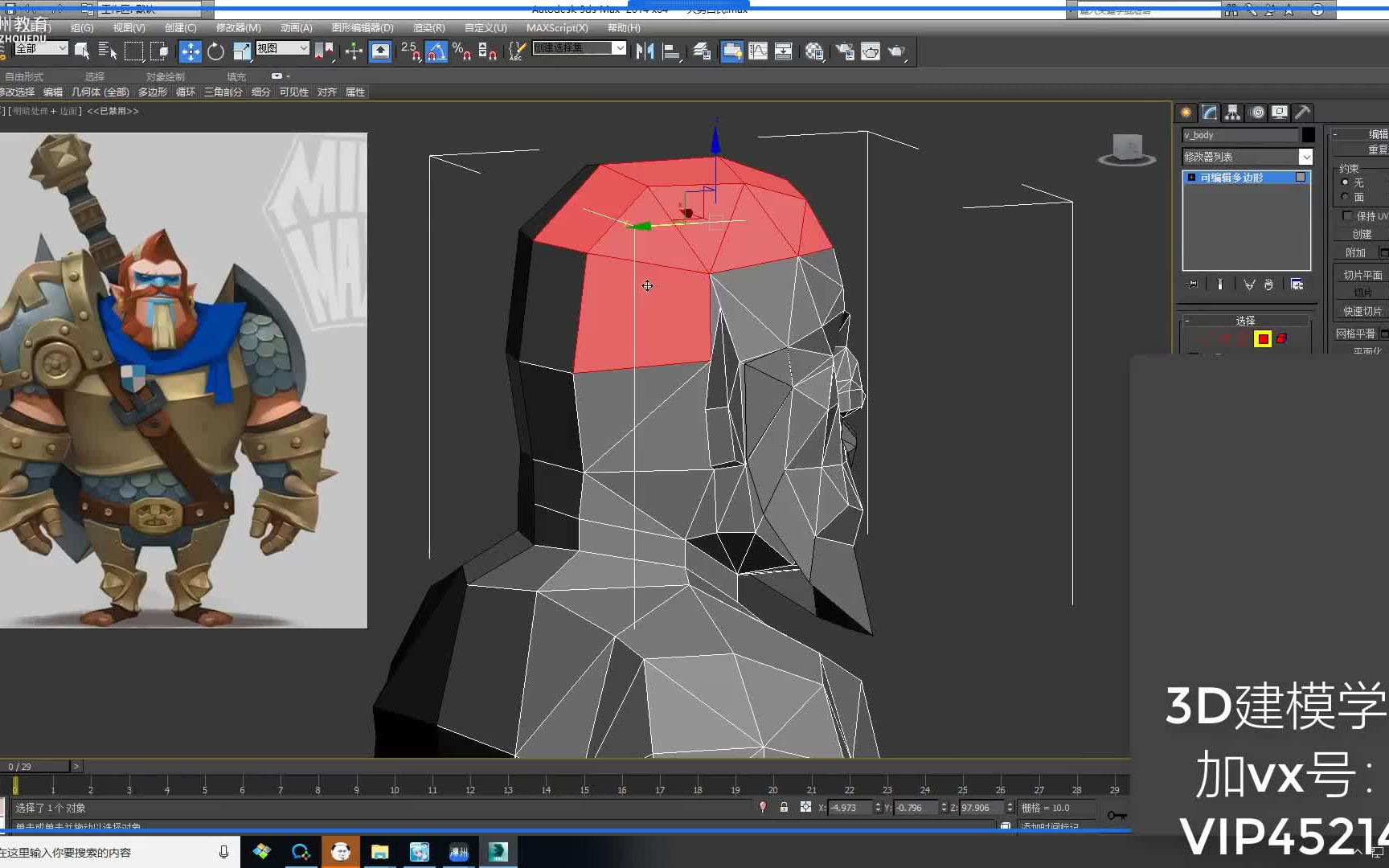The height and width of the screenshot is (868, 1389).
Task: Activate Select and Rotate tool
Action: tap(215, 51)
